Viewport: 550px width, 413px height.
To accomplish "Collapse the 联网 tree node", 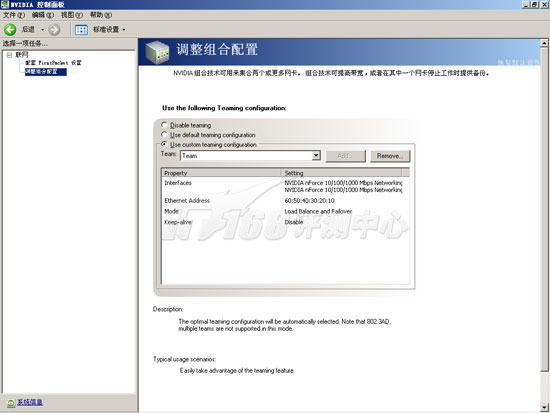I will tap(9, 55).
